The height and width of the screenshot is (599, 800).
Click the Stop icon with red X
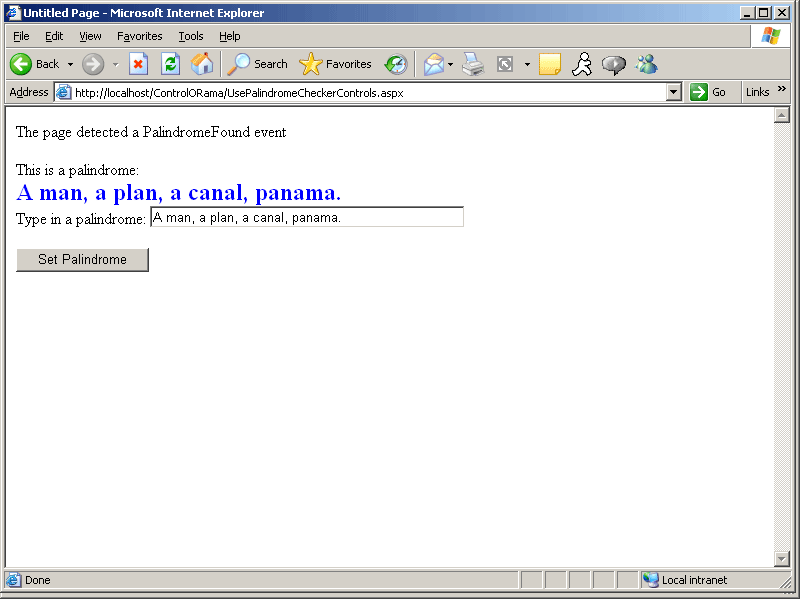click(x=138, y=64)
